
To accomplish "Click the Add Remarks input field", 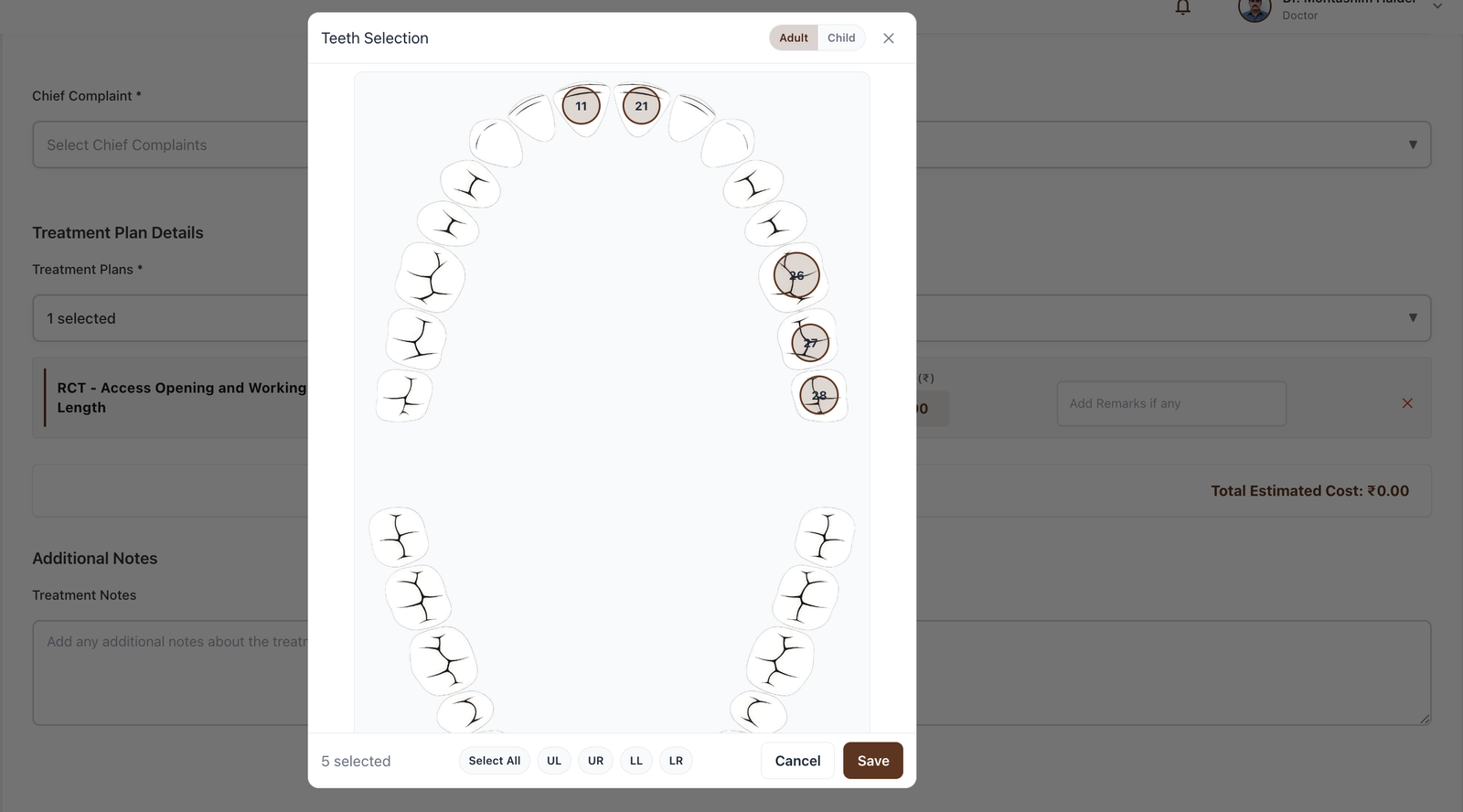I will coord(1170,403).
